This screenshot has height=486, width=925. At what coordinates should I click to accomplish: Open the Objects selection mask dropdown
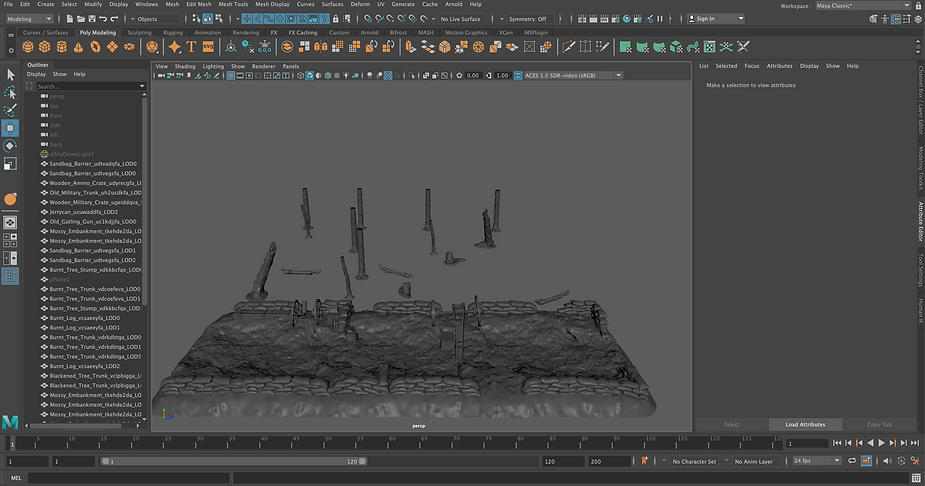(x=156, y=19)
